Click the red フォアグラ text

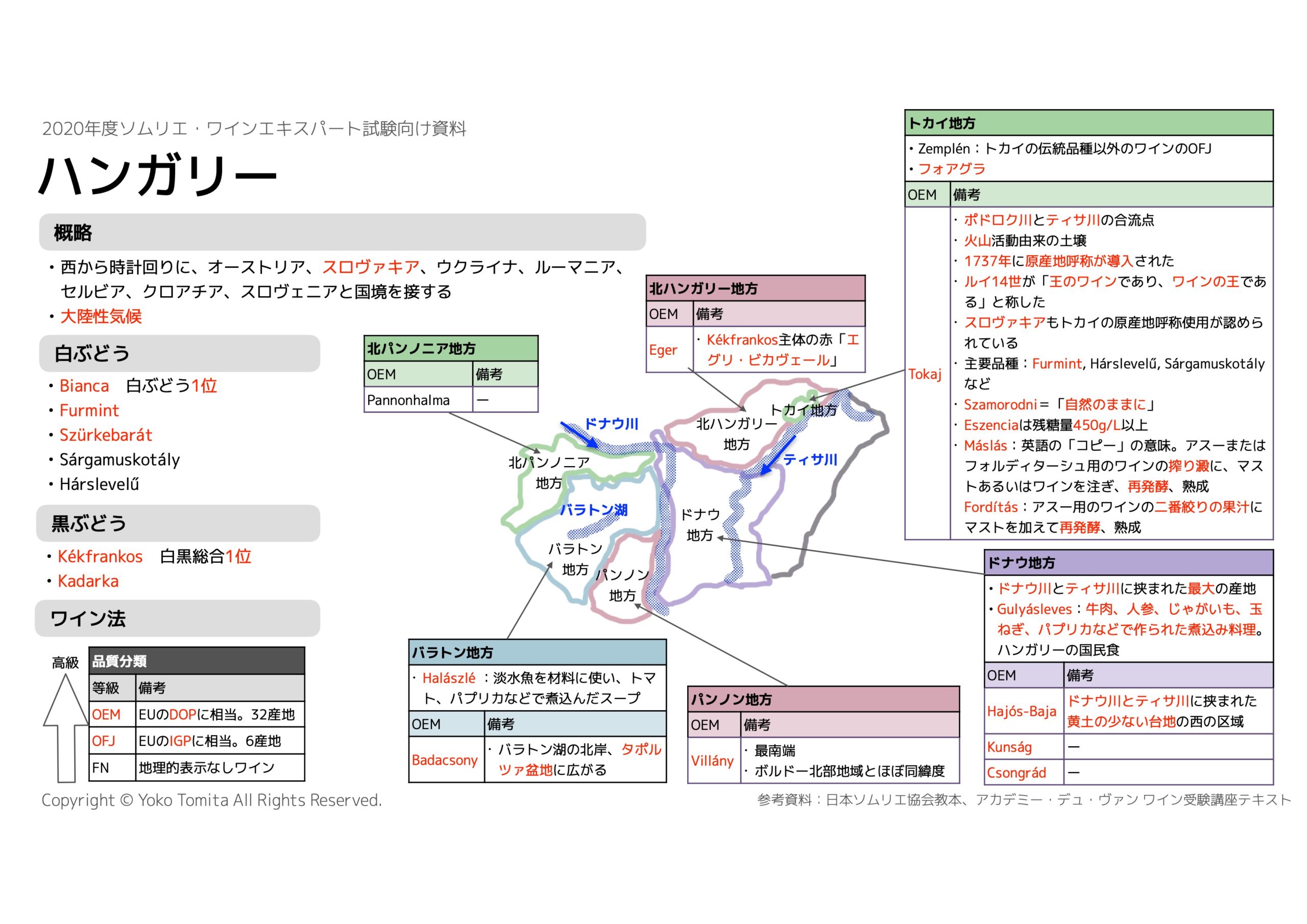[x=951, y=169]
